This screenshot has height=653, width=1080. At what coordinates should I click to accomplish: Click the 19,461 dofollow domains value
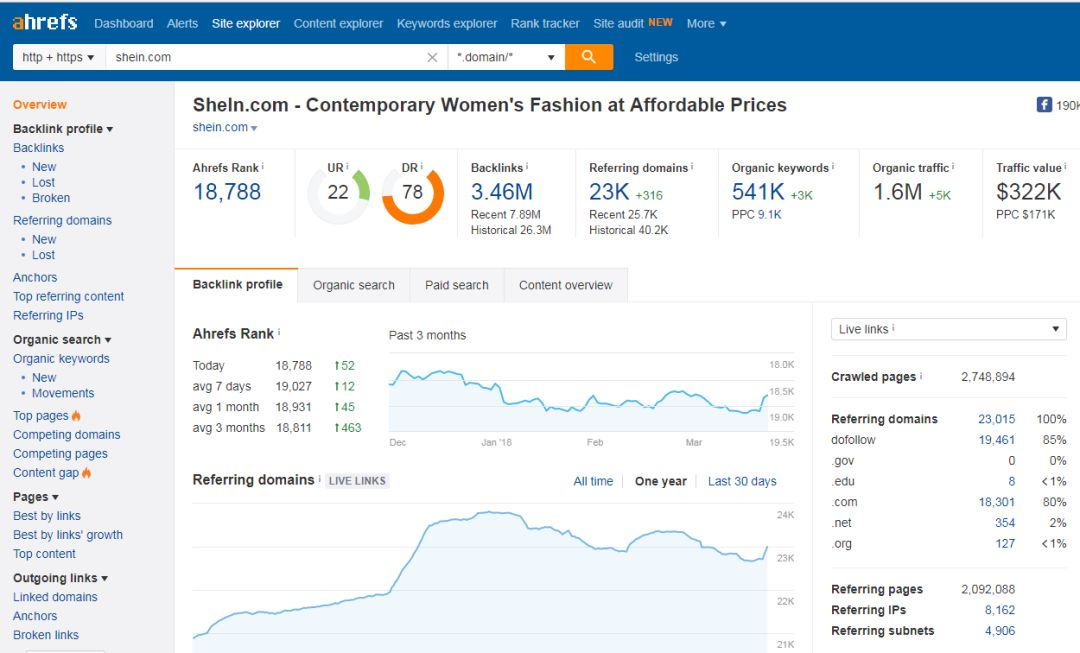point(997,440)
